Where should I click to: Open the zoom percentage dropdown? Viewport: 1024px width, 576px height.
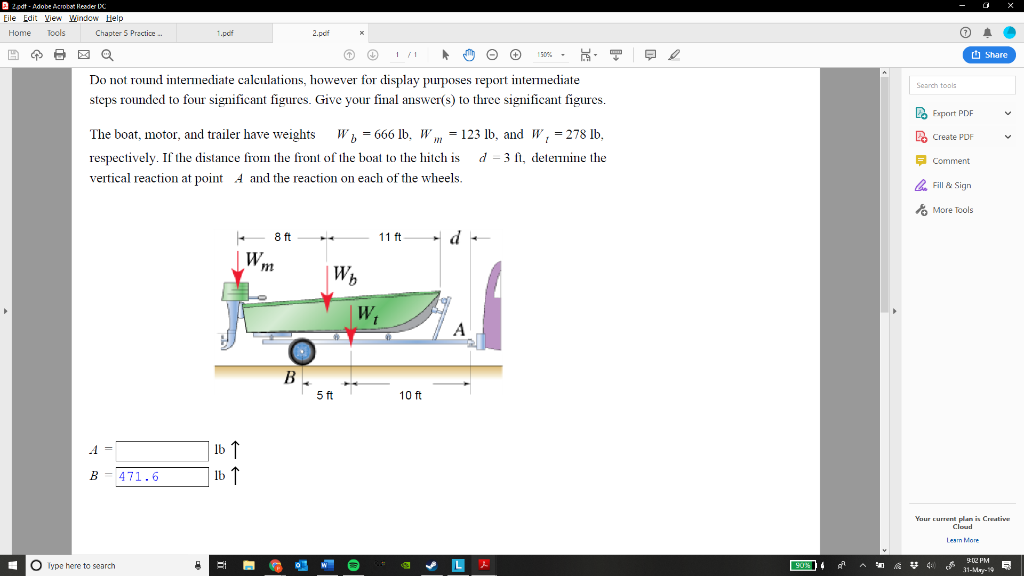pyautogui.click(x=563, y=55)
